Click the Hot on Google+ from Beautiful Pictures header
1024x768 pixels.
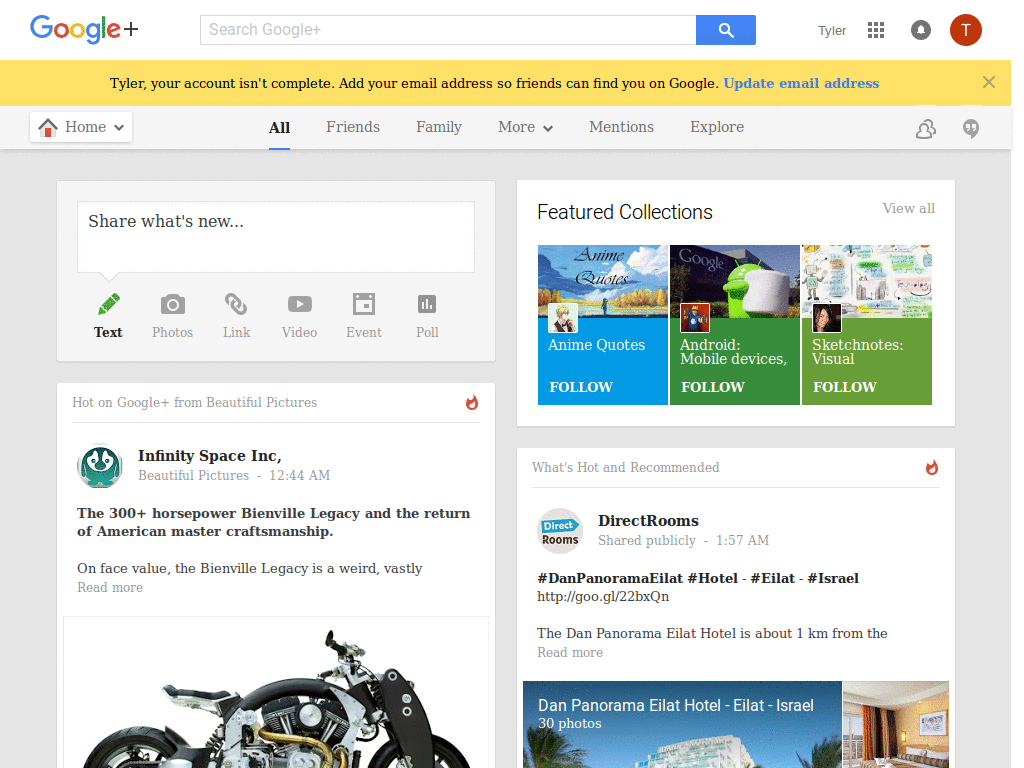point(194,402)
